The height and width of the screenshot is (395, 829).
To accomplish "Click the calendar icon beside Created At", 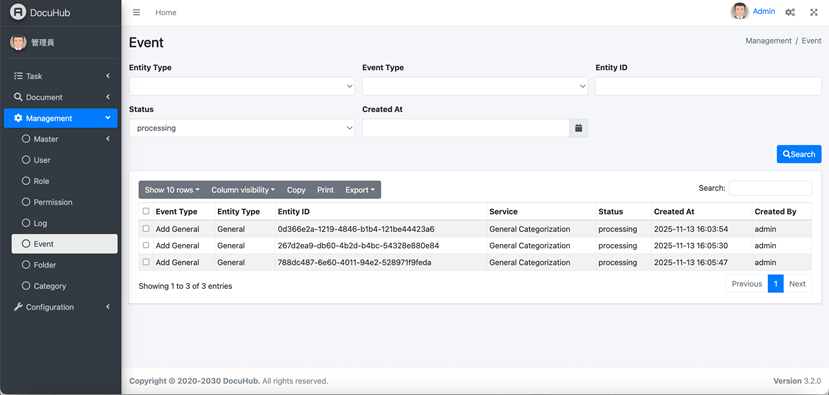I will coord(578,128).
